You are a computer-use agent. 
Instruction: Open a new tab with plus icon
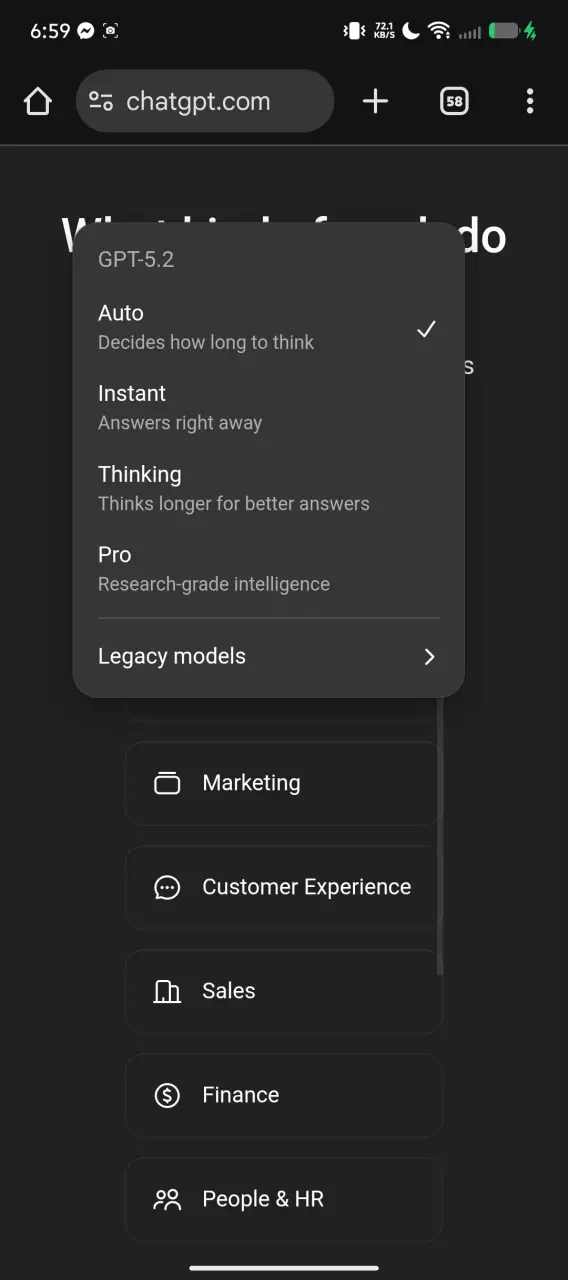[375, 101]
